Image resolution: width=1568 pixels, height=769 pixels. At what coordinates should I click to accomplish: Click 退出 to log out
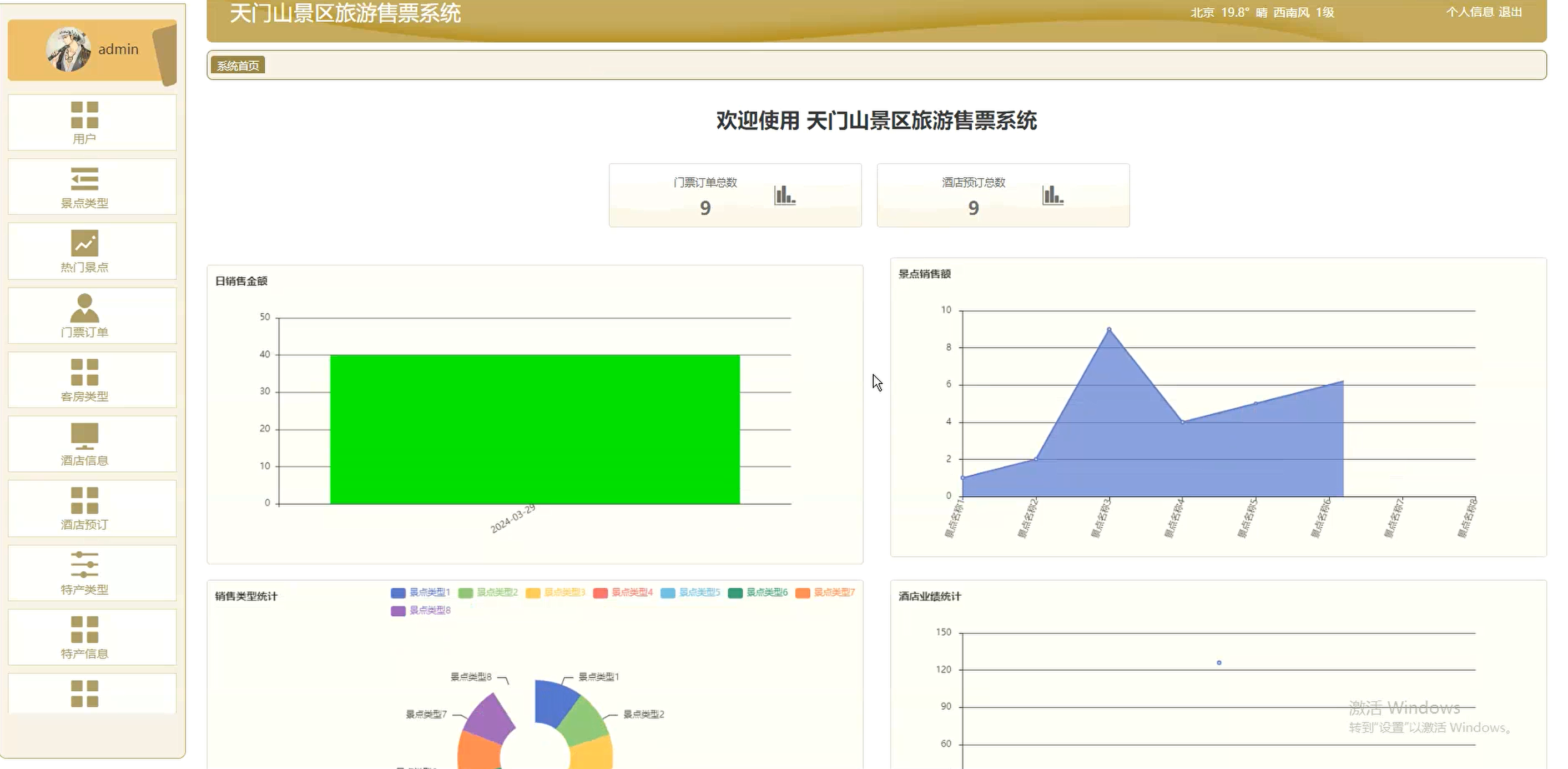click(1510, 12)
